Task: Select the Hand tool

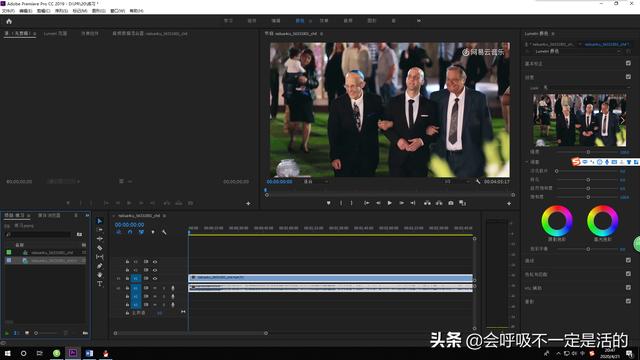Action: pyautogui.click(x=100, y=275)
